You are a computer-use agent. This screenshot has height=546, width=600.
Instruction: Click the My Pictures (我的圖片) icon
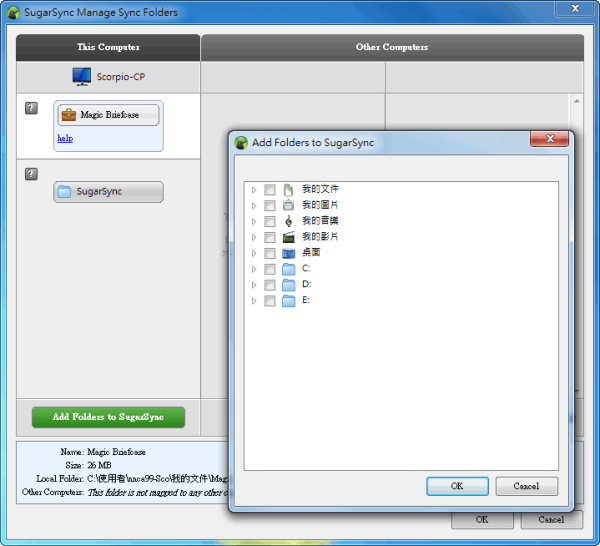pyautogui.click(x=289, y=205)
